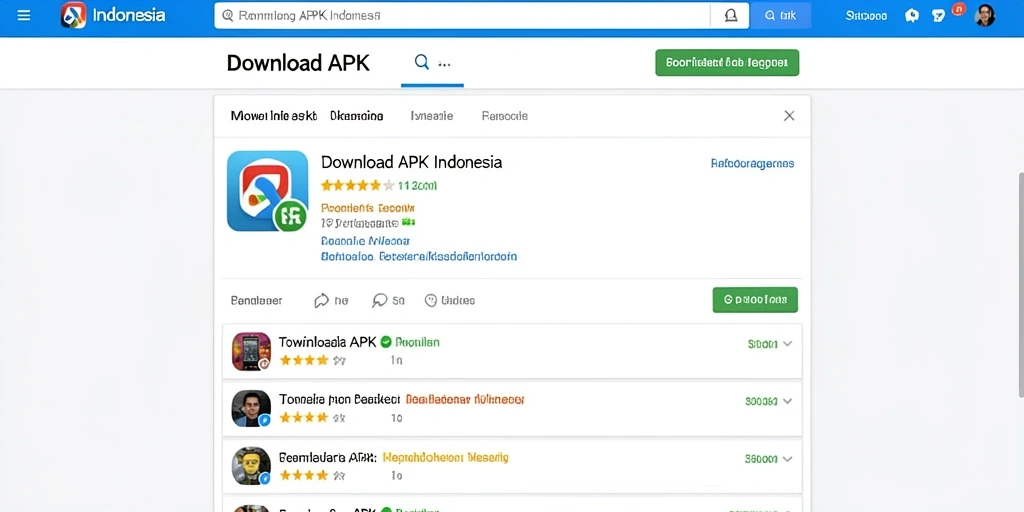Click the yellow label in Beemladara APK row

[445, 457]
